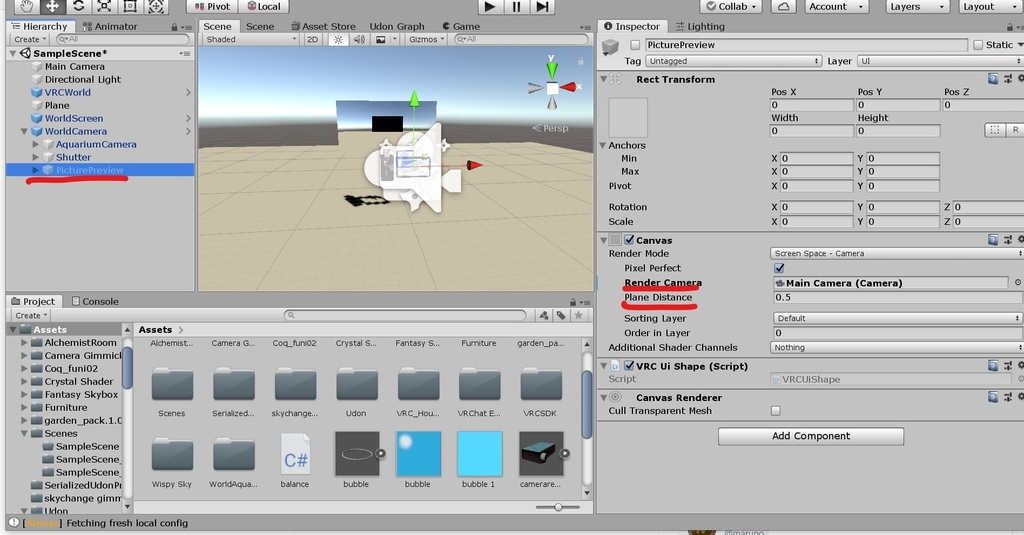Toggle 2D scene view
The height and width of the screenshot is (535, 1024).
[x=313, y=39]
